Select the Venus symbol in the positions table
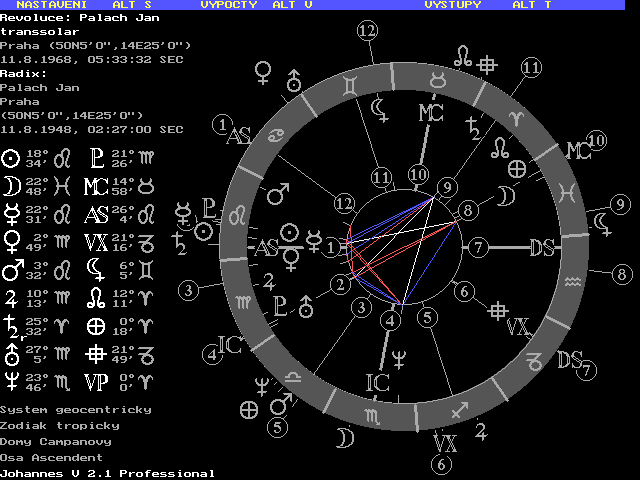The height and width of the screenshot is (480, 640). (x=10, y=241)
